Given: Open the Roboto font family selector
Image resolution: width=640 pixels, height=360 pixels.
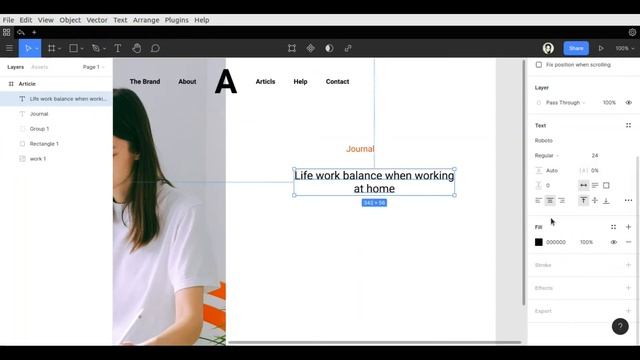Looking at the screenshot, I should (x=544, y=140).
